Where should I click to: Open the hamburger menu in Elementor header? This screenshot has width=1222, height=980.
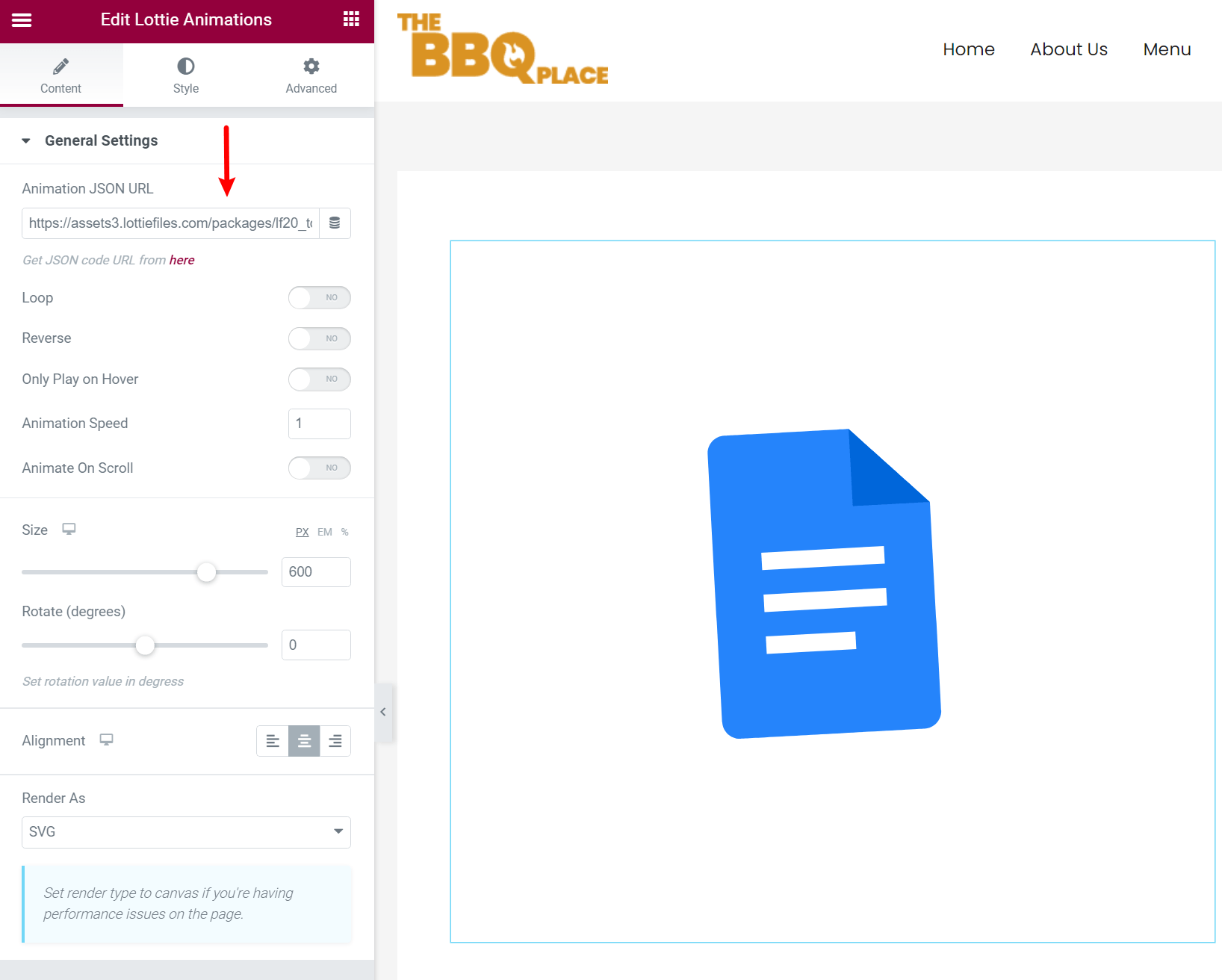(x=22, y=20)
